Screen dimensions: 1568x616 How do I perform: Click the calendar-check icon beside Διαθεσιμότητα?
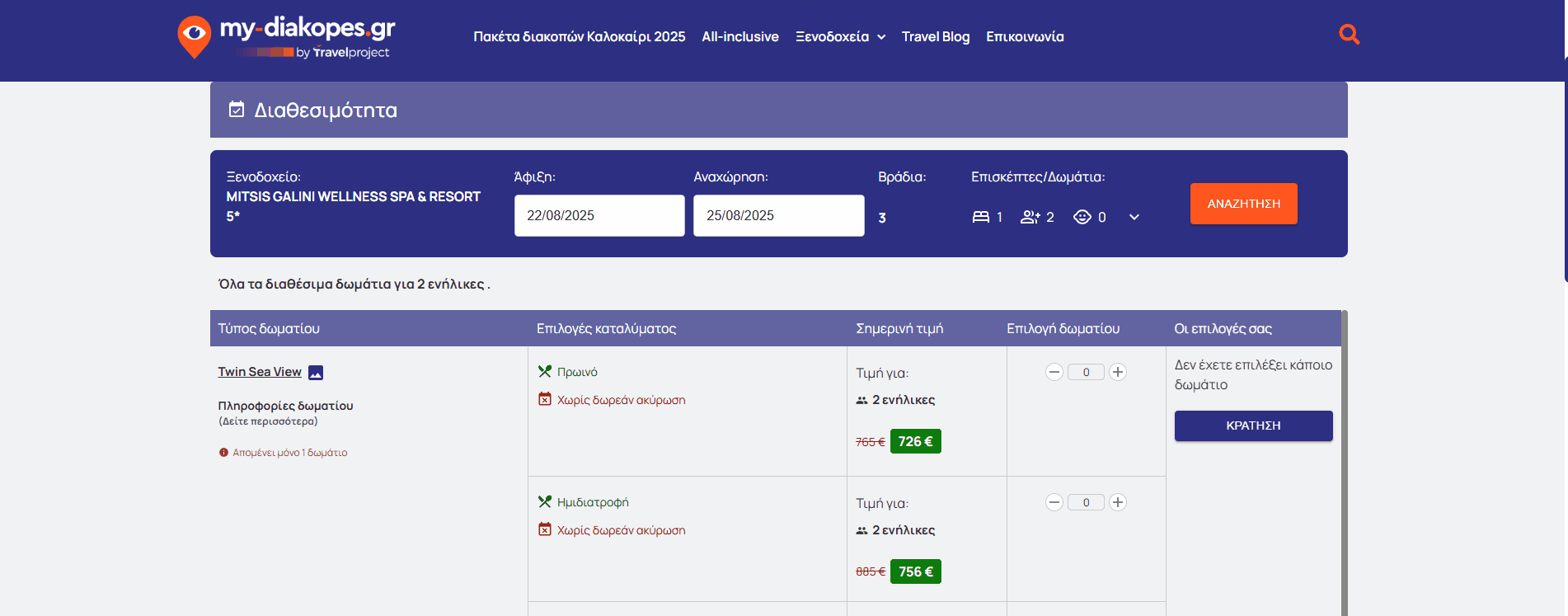coord(237,110)
